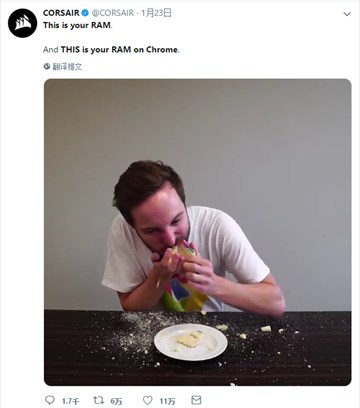The width and height of the screenshot is (360, 408).
Task: View the 11万 likes count
Action: point(167,401)
